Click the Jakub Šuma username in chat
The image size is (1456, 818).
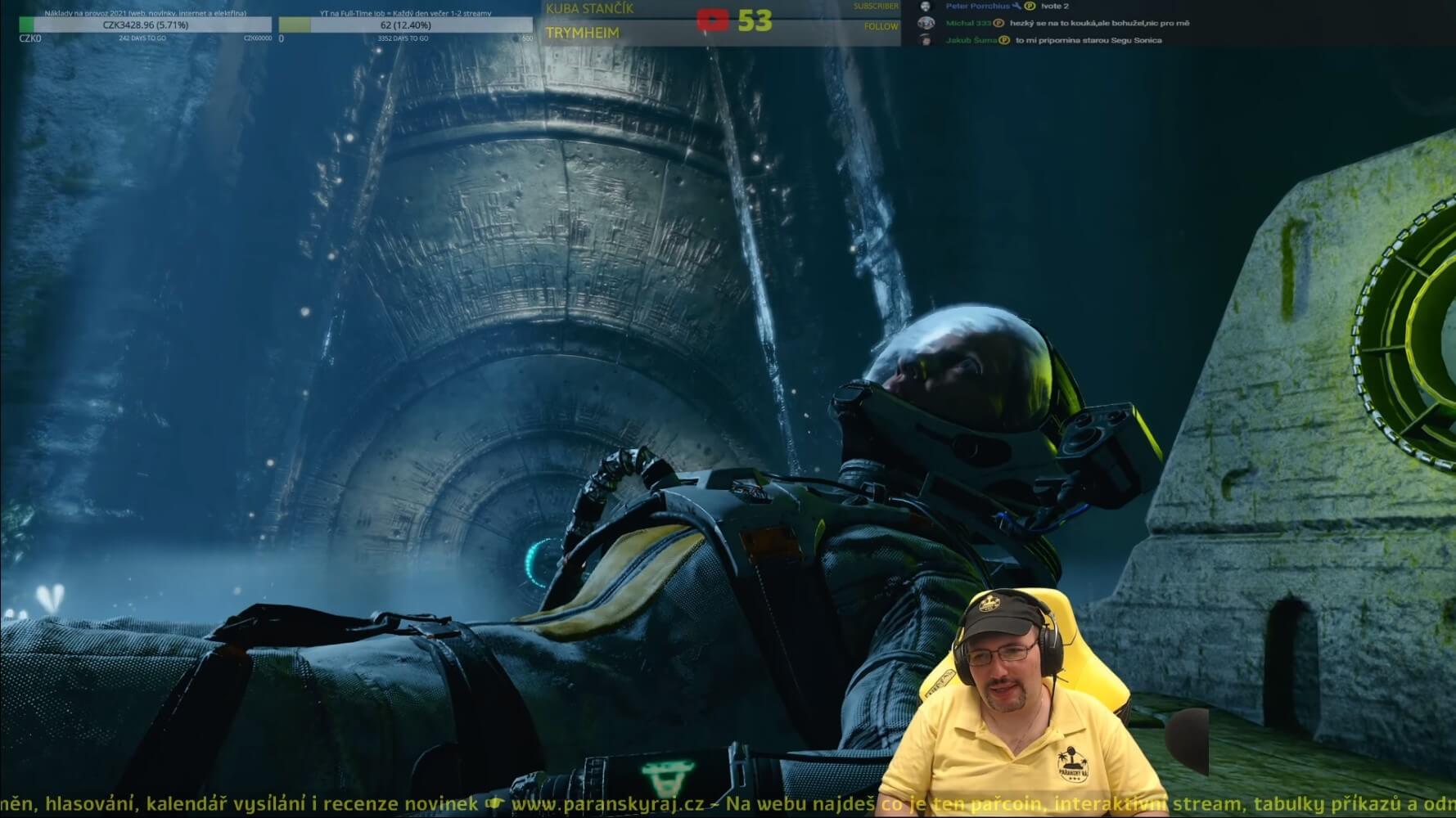click(971, 40)
